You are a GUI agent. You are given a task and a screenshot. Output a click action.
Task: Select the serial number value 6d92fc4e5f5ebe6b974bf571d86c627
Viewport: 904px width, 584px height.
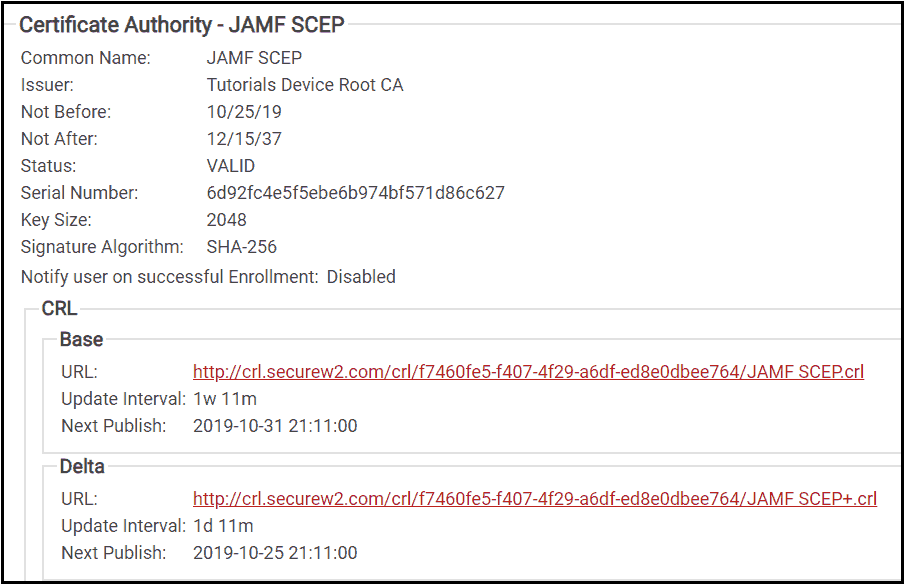[x=356, y=193]
